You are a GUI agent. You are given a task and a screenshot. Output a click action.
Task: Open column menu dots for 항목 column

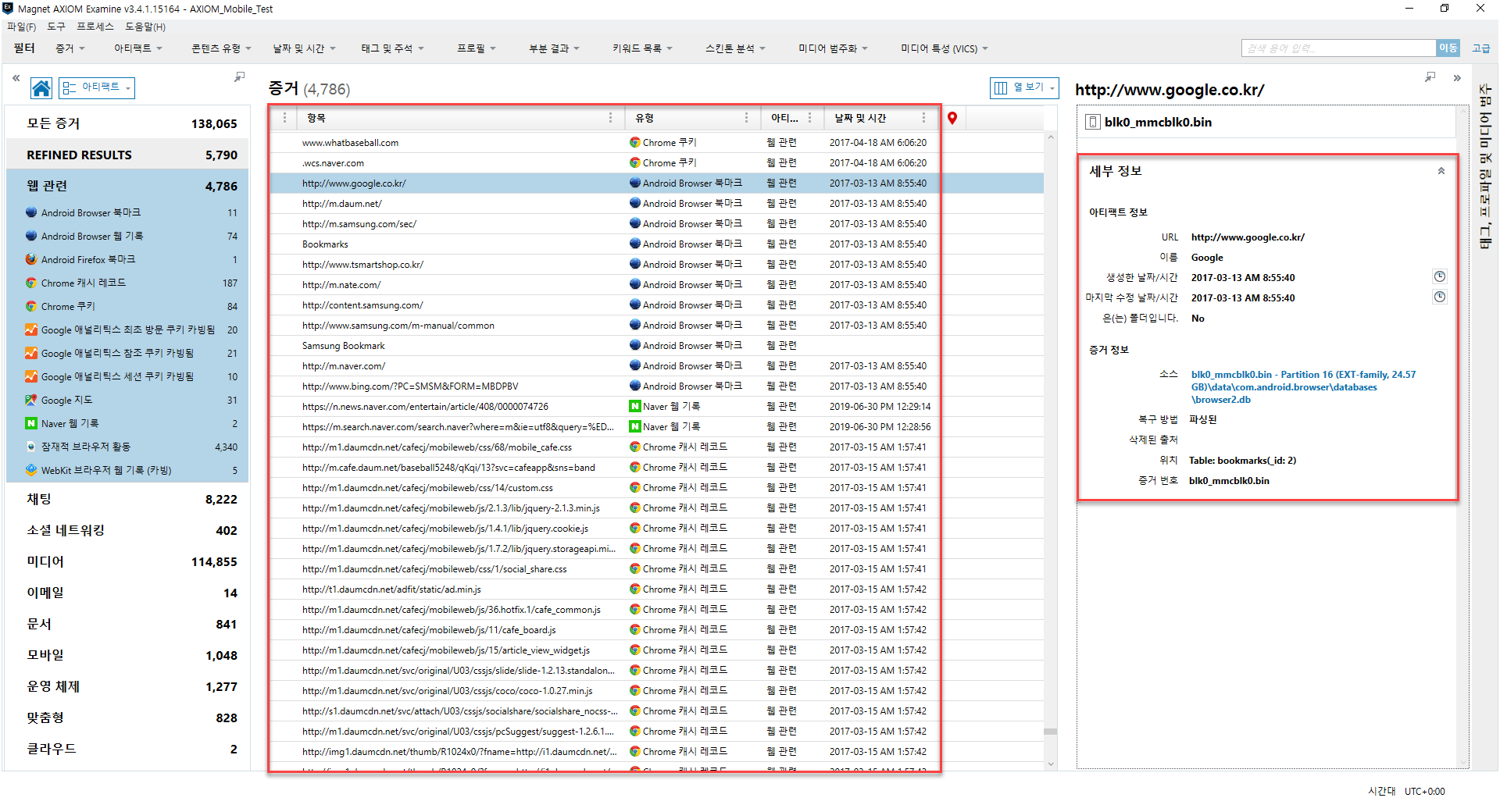coord(611,118)
